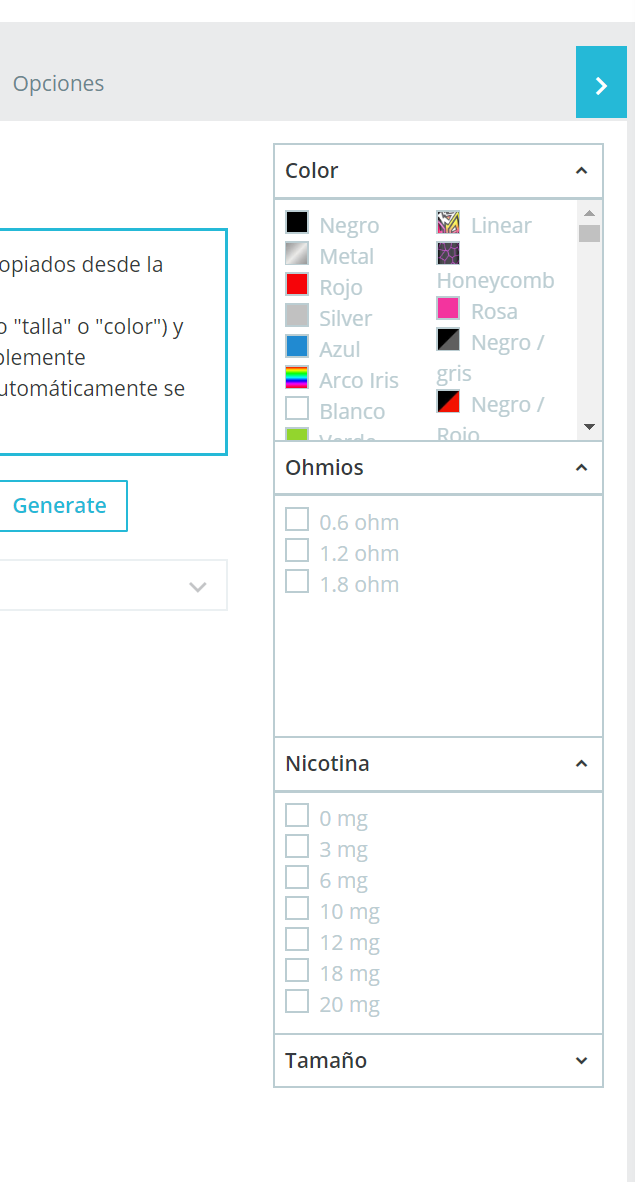Toggle the 20 mg nicotine checkbox

pos(297,1002)
